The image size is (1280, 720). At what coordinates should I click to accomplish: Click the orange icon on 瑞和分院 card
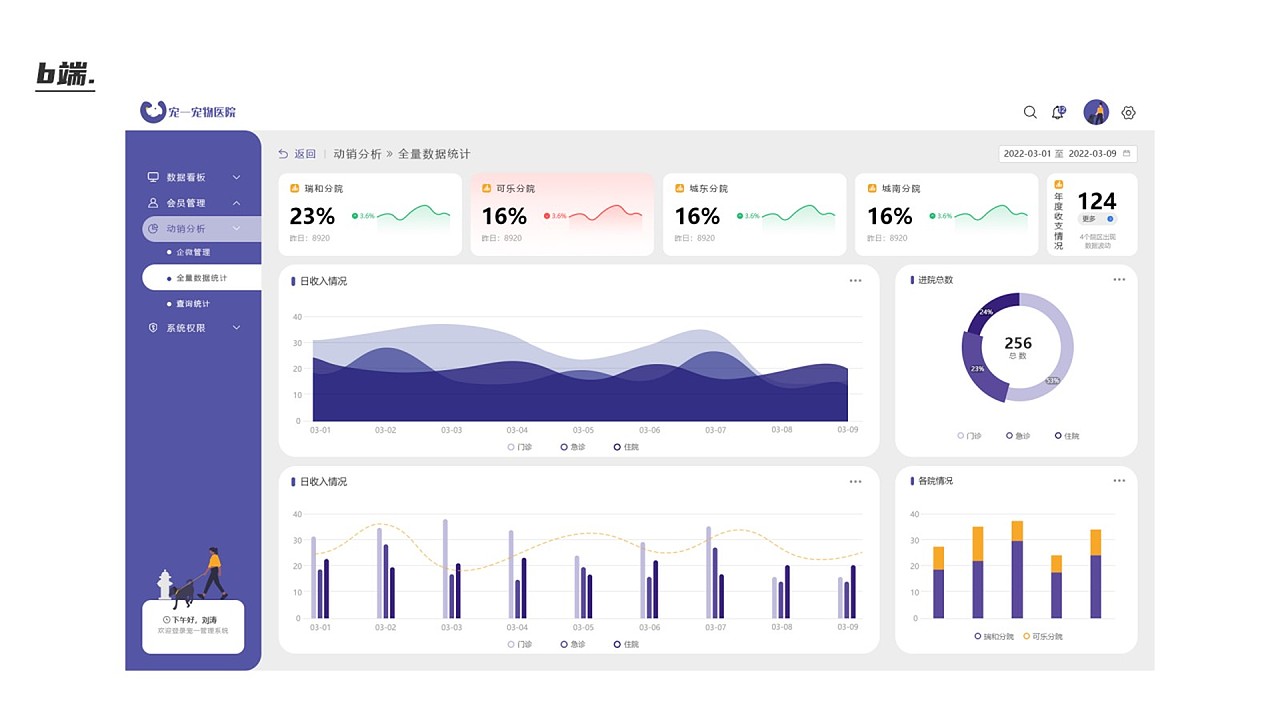(x=294, y=188)
